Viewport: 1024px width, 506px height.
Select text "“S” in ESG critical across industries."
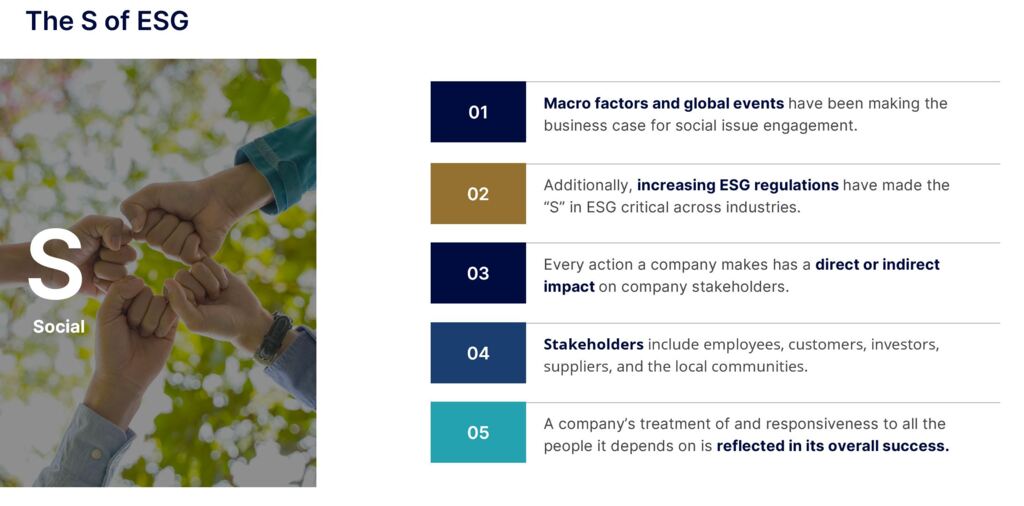672,207
